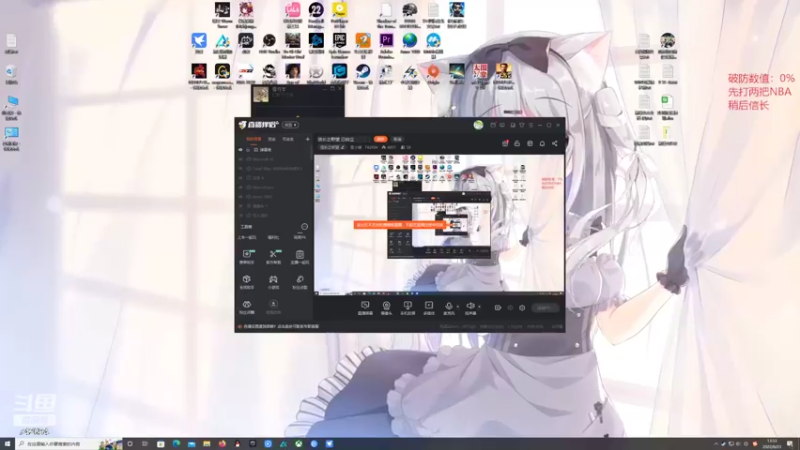The width and height of the screenshot is (800, 450).
Task: Open settings gear near the start button
Action: (x=522, y=308)
